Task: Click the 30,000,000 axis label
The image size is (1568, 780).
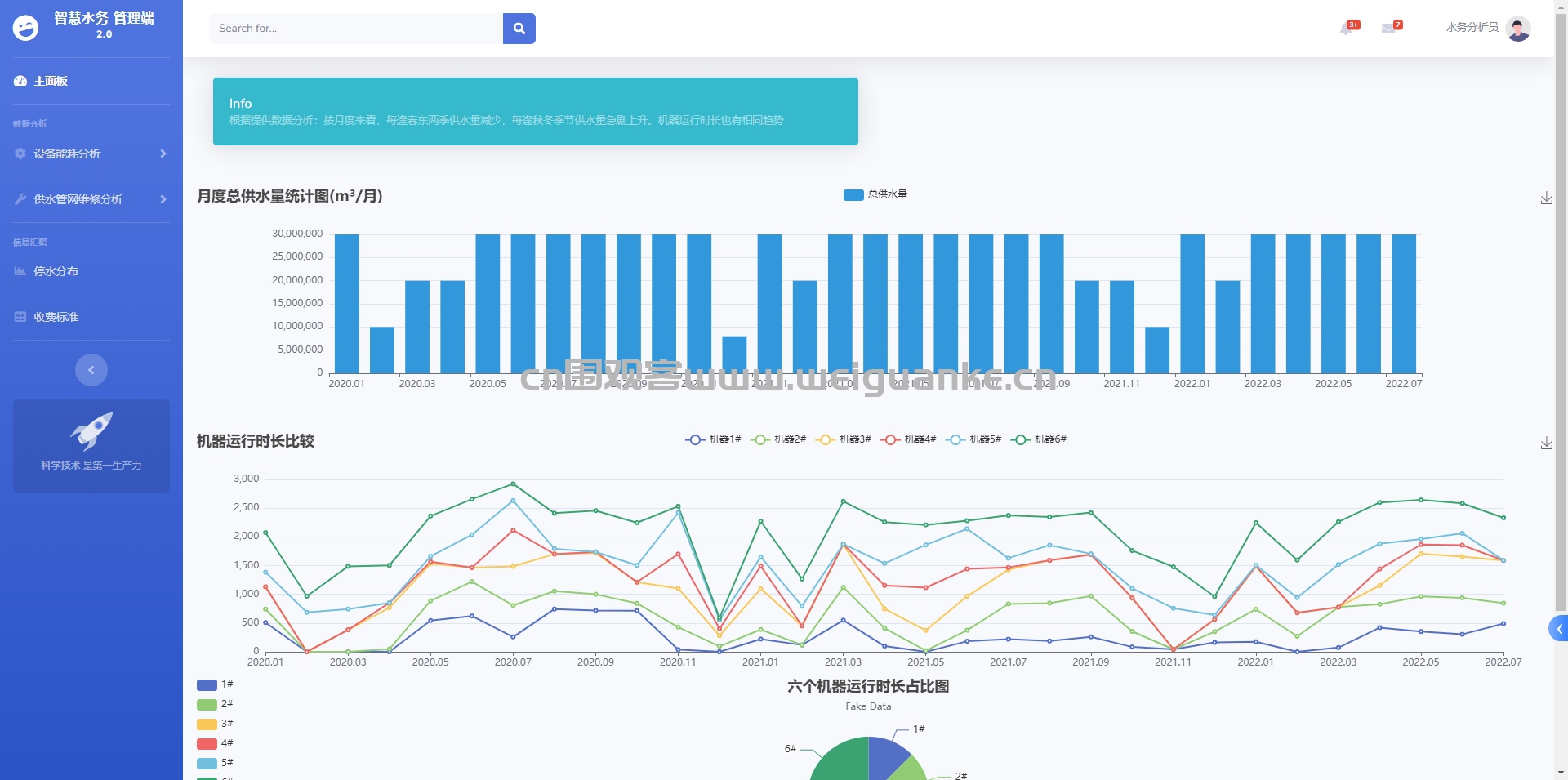Action: [x=297, y=234]
